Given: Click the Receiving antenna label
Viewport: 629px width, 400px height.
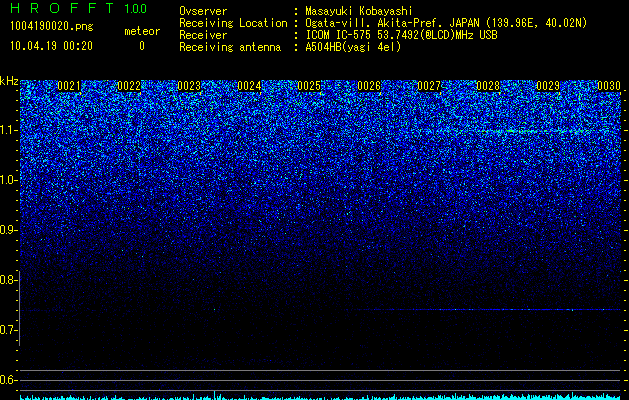Looking at the screenshot, I should point(230,47).
